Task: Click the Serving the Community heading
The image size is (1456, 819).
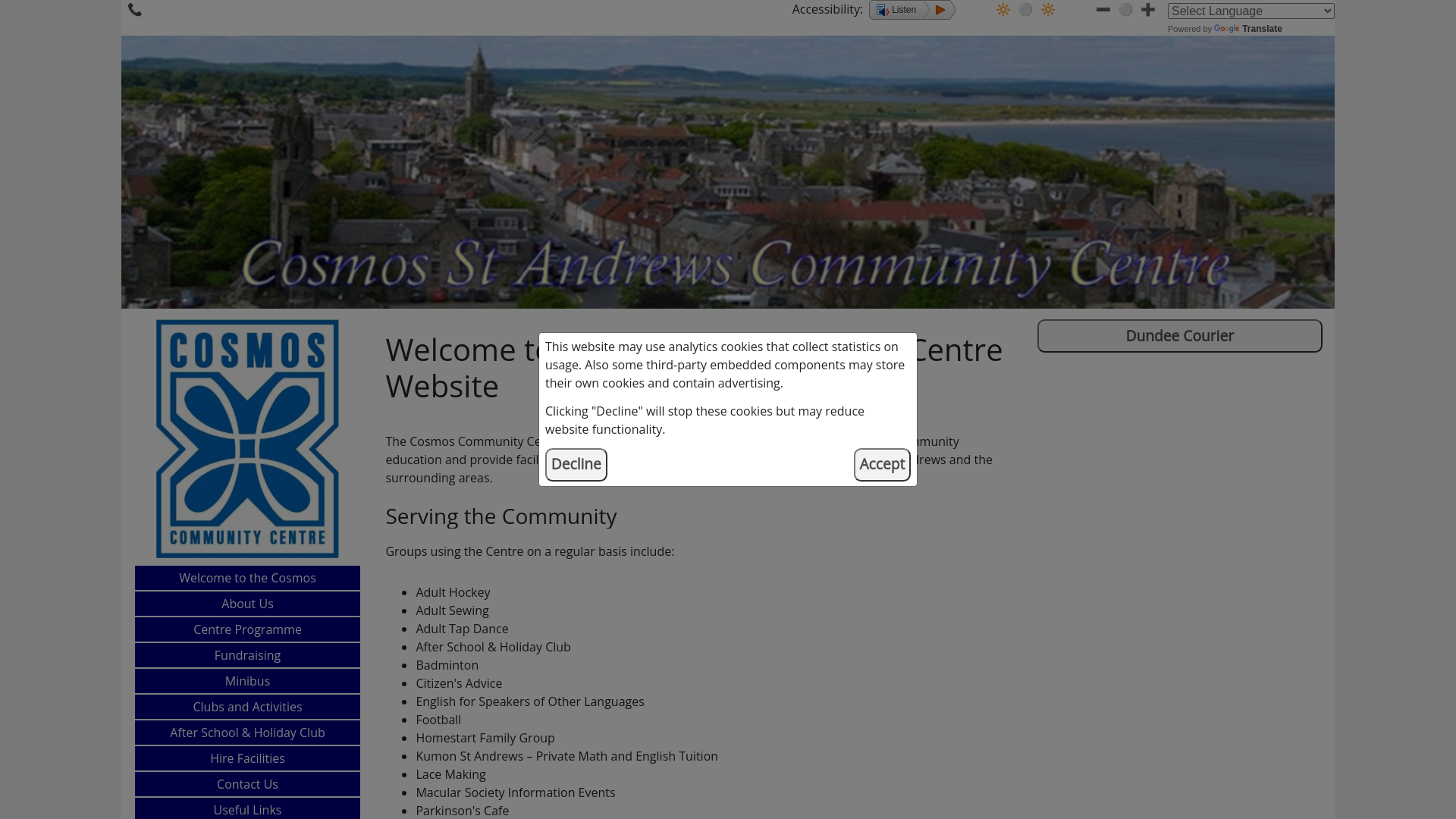Action: pyautogui.click(x=501, y=516)
